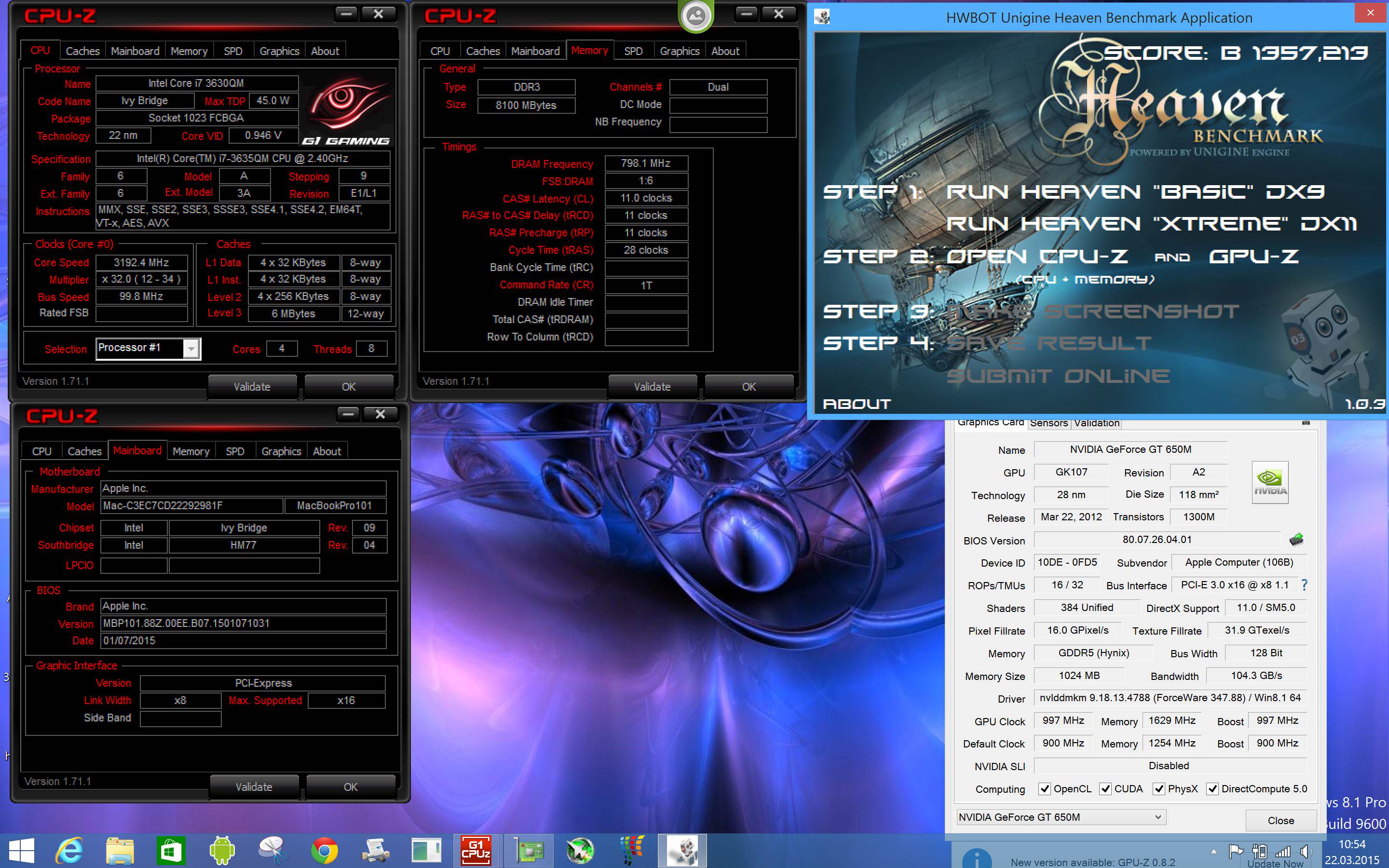Launch Internet Explorer from the taskbar
Screen dimensions: 1389x868
[x=69, y=851]
